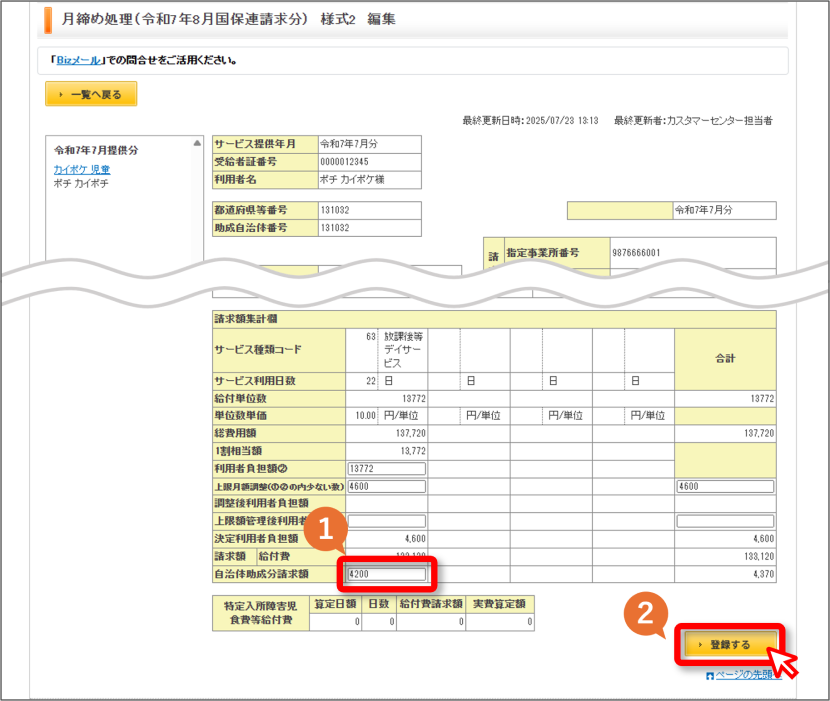Go to ページの先頭 link
This screenshot has height=701, width=830.
point(745,675)
